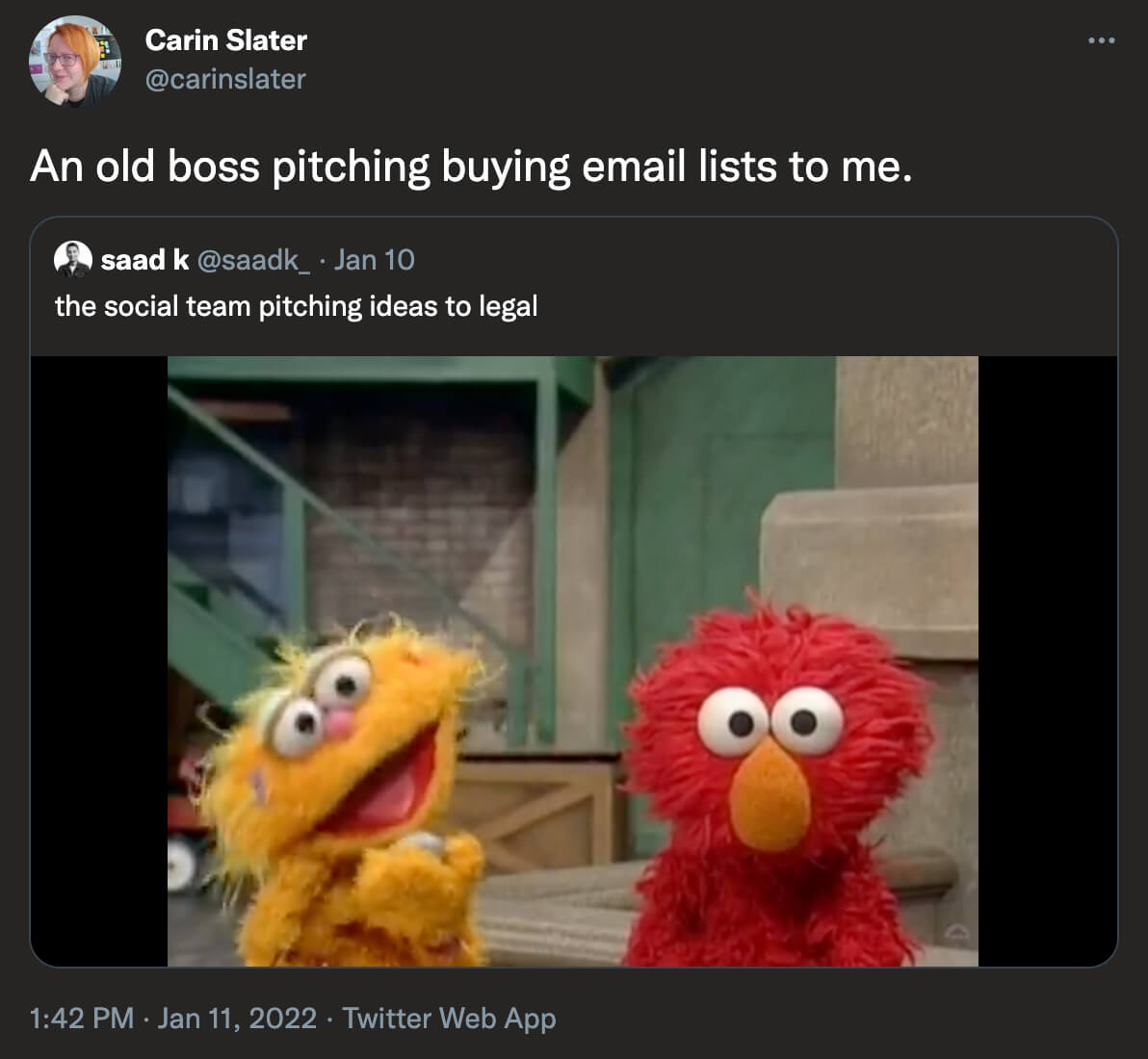Open the three-dot more options menu
This screenshot has height=1059, width=1148.
pos(1101,40)
